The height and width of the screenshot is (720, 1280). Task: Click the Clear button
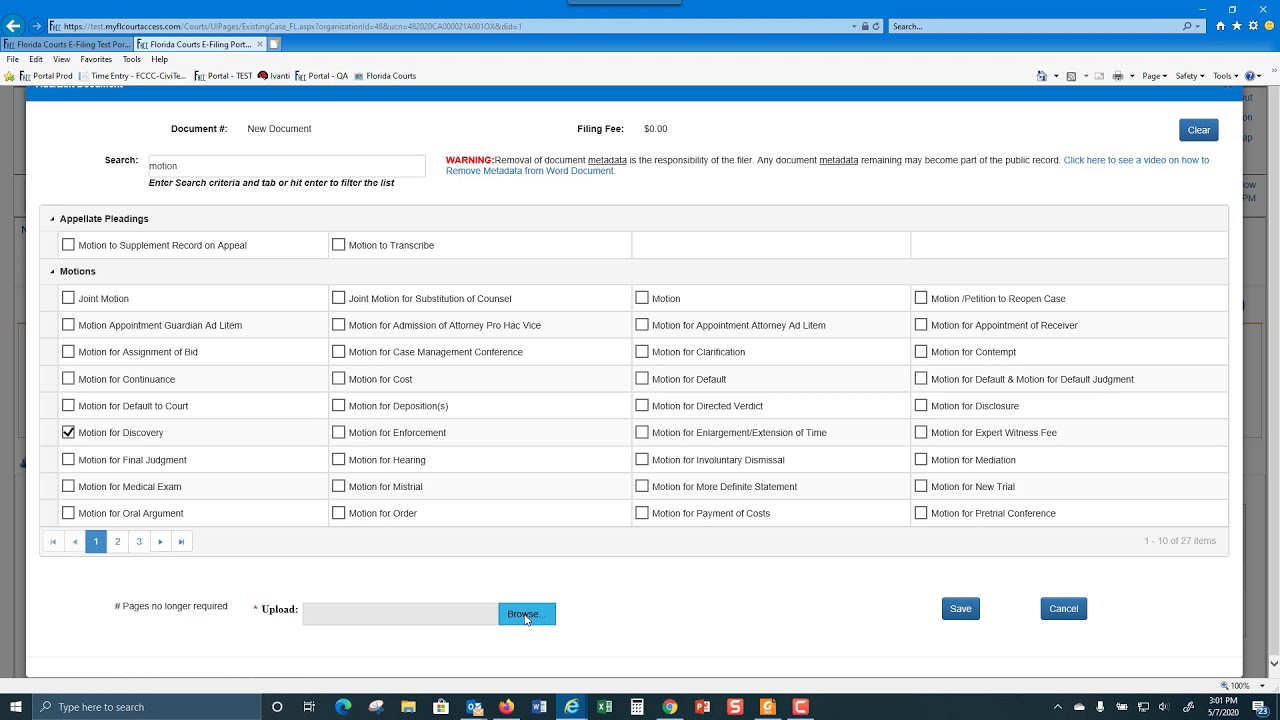[1199, 130]
